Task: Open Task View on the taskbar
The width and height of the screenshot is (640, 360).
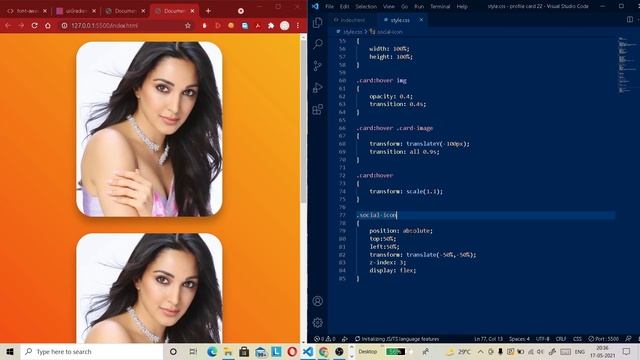Action: click(193, 351)
